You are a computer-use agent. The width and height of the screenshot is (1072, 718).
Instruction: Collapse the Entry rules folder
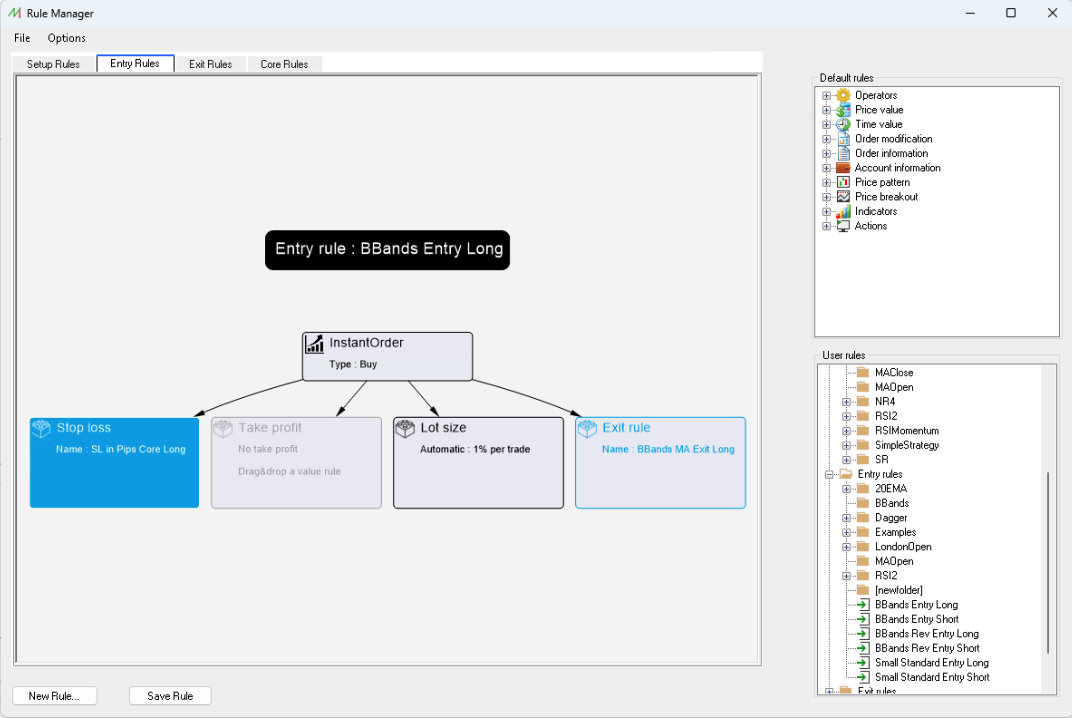829,474
